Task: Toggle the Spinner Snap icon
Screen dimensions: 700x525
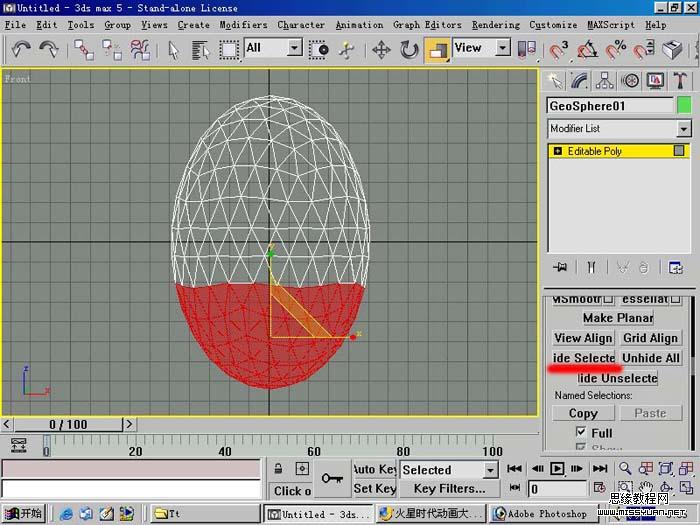Action: (644, 50)
